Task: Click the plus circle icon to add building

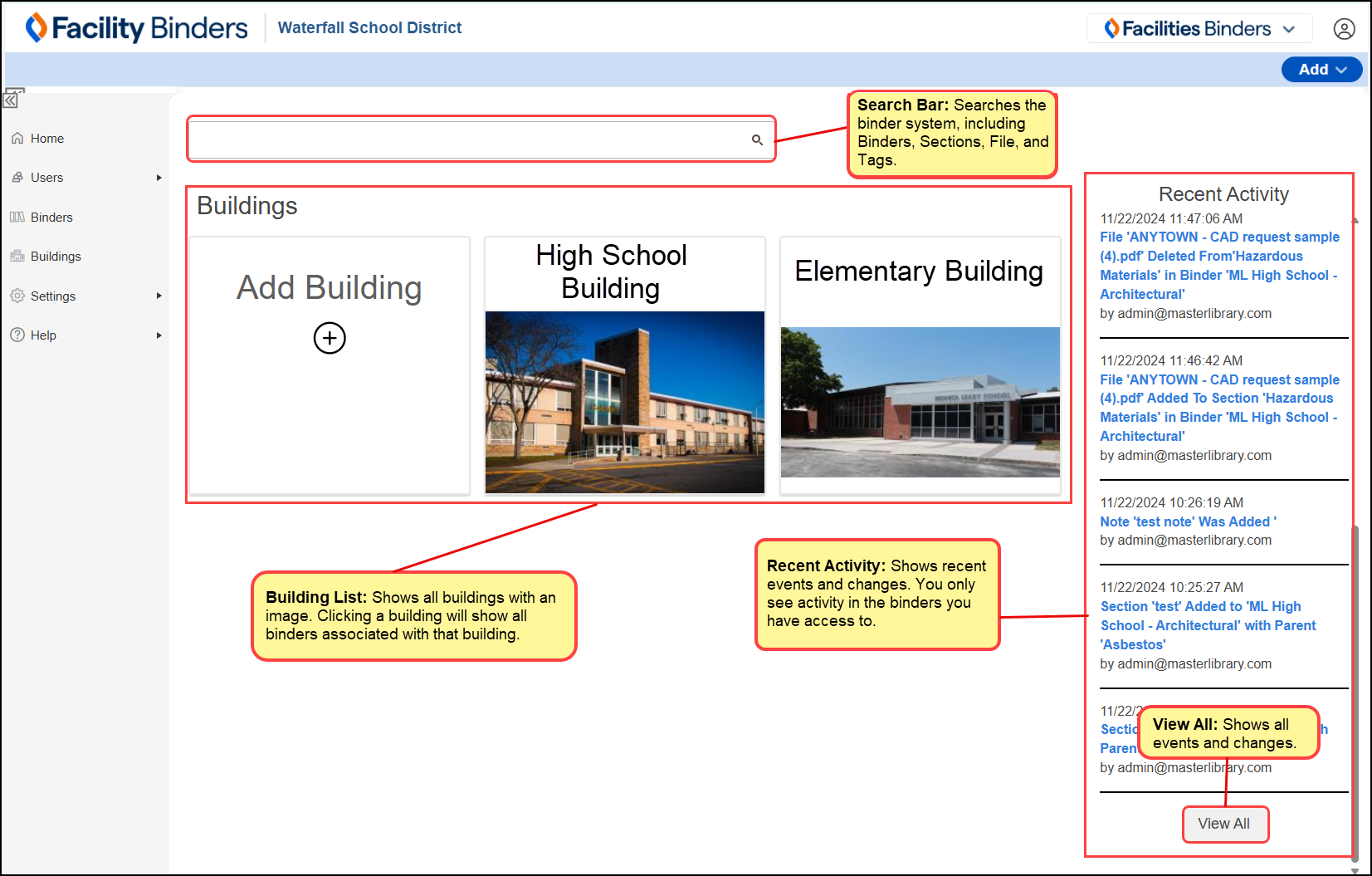Action: [x=330, y=338]
